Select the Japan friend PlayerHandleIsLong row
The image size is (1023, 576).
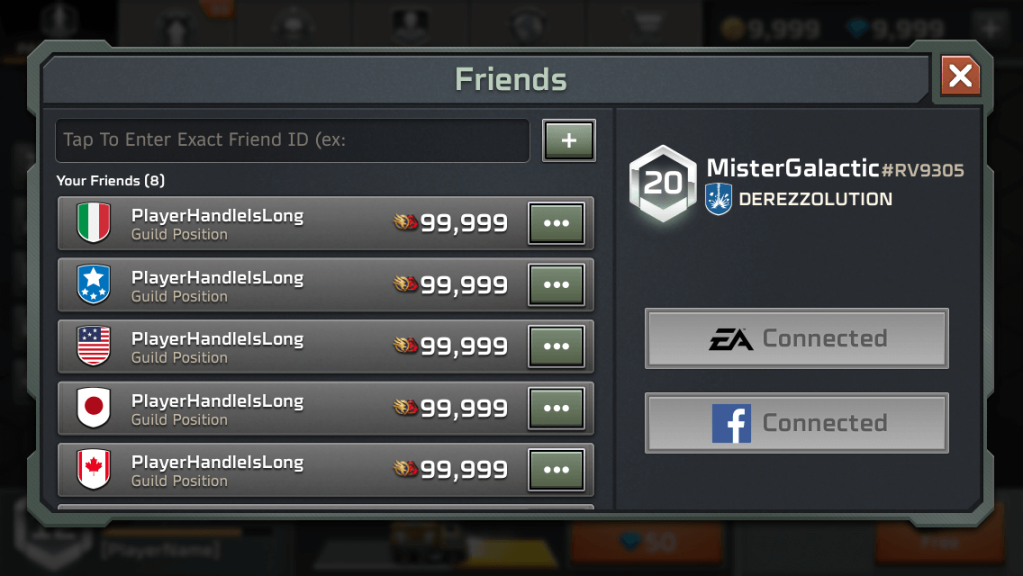click(x=326, y=408)
